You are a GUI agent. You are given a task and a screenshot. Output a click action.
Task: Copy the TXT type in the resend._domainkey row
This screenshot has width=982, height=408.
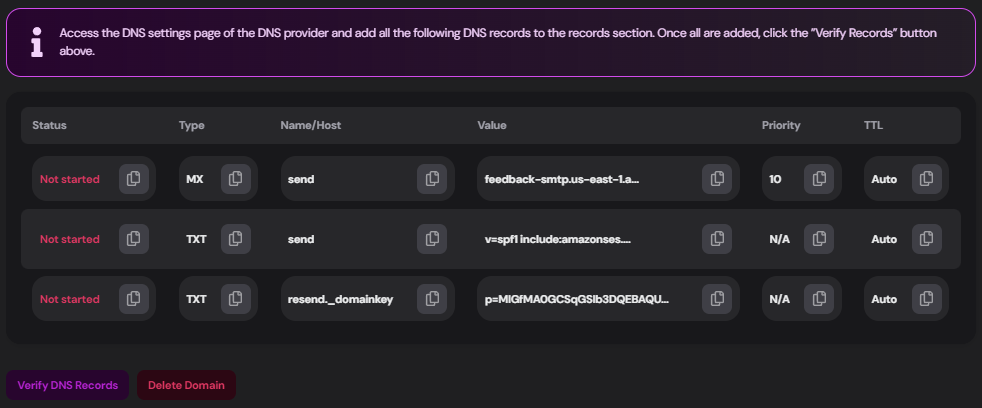235,299
